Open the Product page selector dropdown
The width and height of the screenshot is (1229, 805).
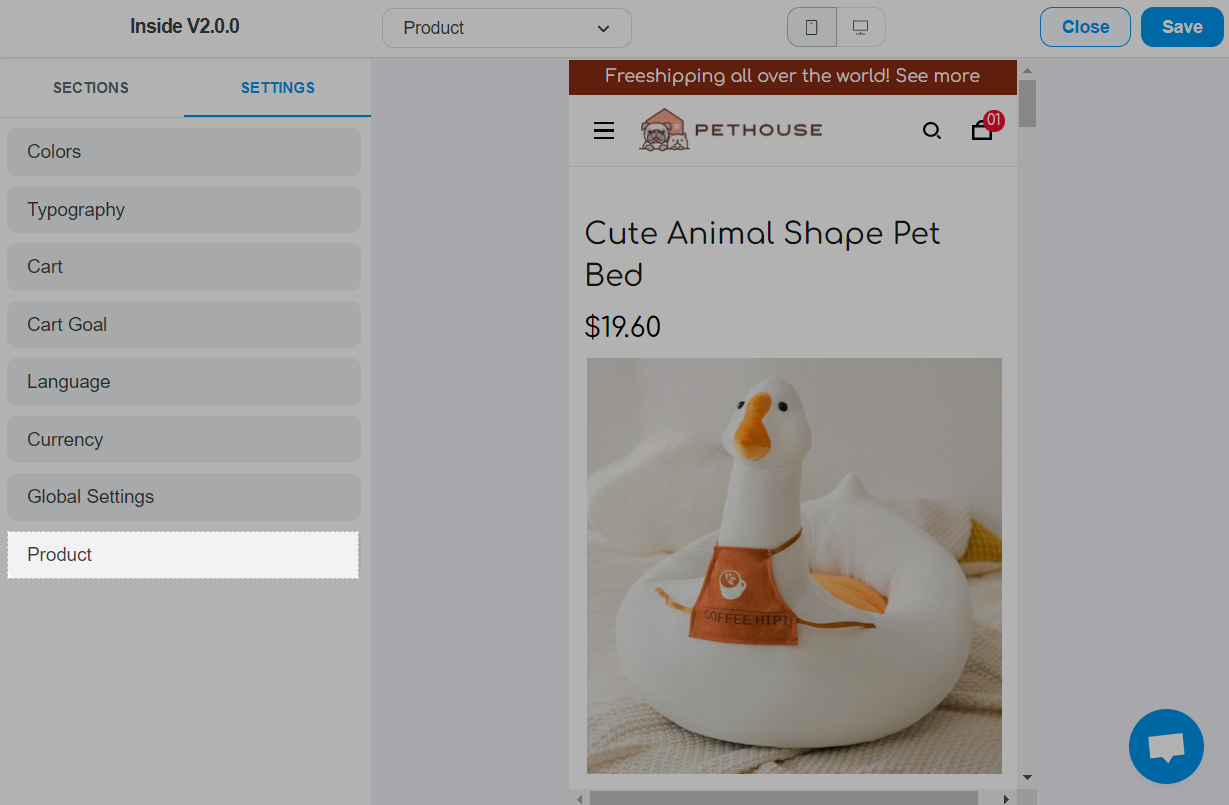coord(507,28)
